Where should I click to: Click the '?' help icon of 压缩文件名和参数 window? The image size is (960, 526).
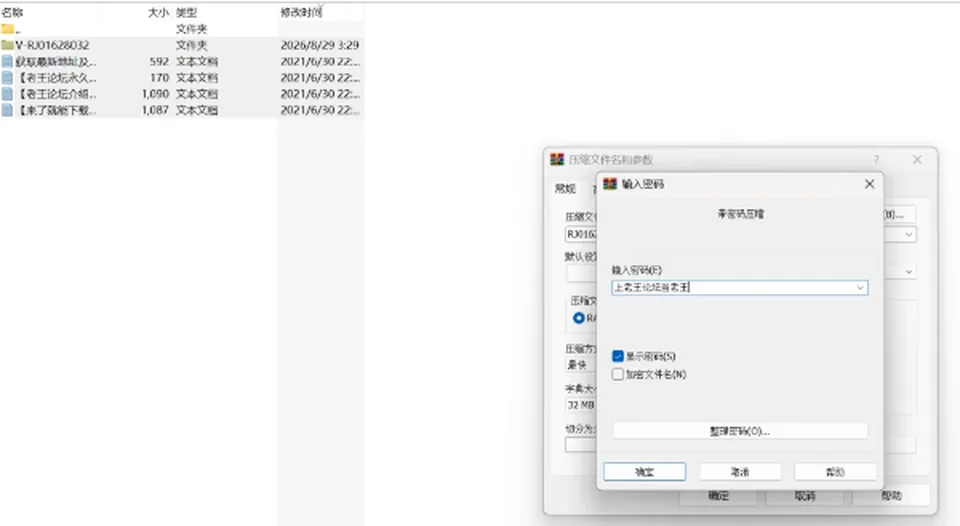pos(876,159)
